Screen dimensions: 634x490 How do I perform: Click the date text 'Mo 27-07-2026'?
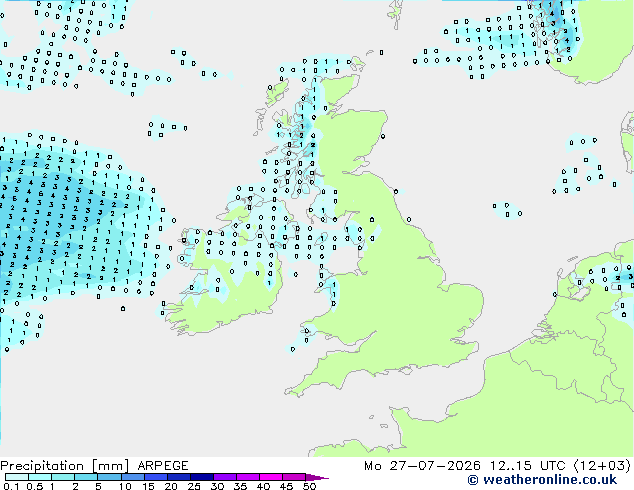coord(423,466)
